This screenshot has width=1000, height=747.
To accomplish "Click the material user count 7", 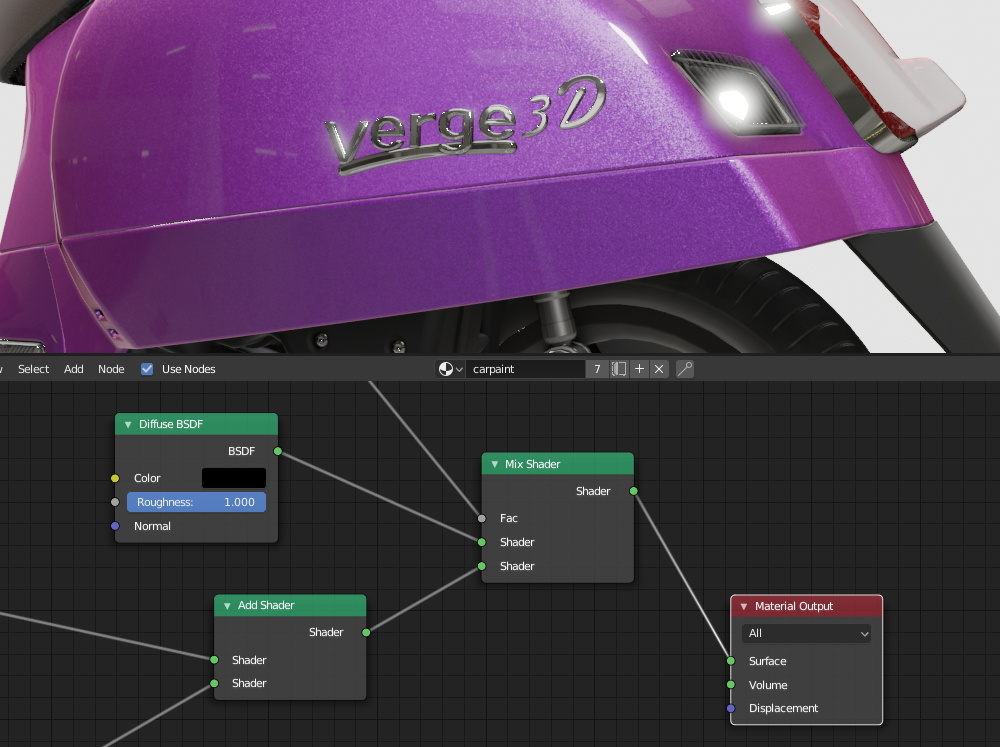I will (597, 369).
